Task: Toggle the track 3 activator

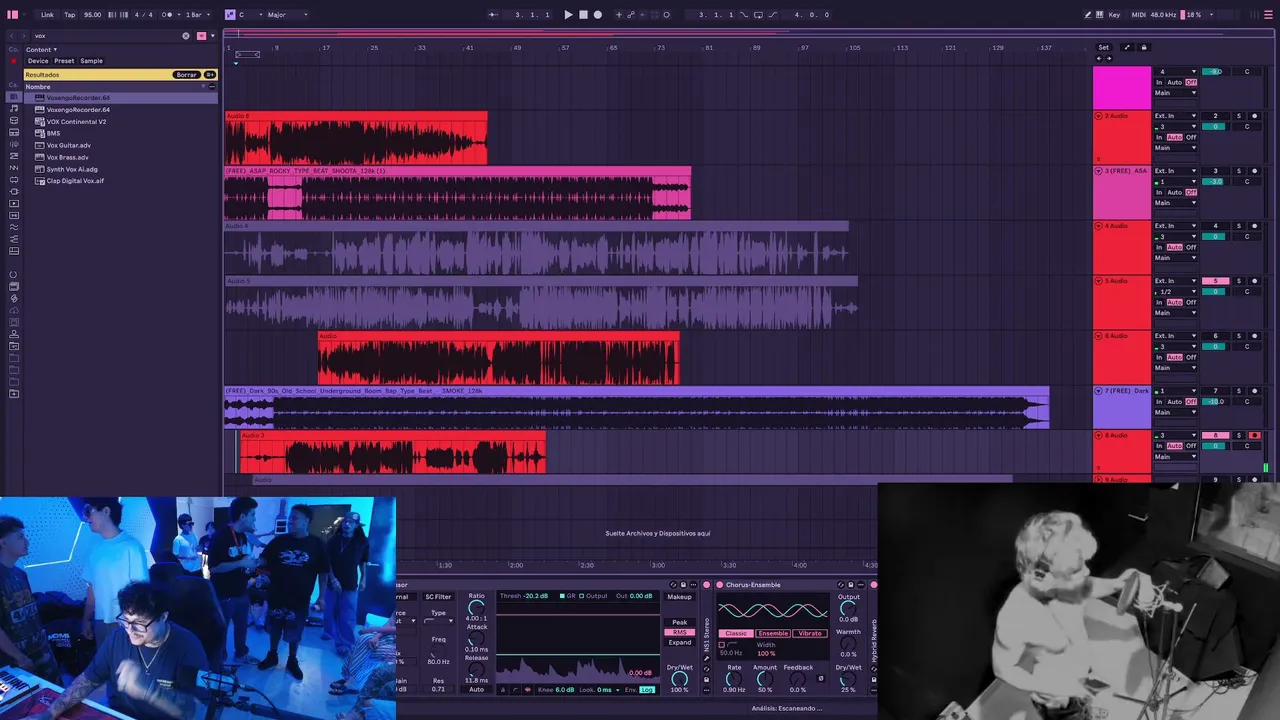Action: click(x=1215, y=171)
